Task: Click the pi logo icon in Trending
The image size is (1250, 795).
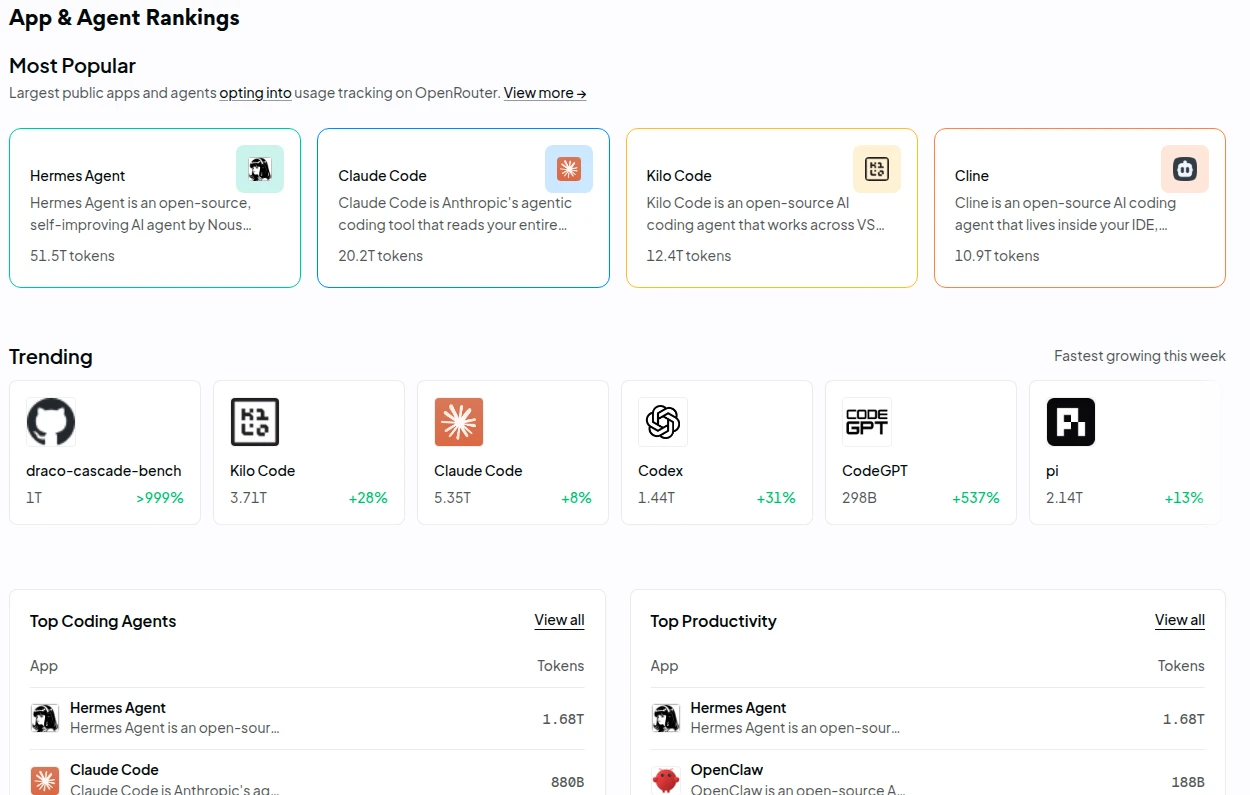Action: (x=1071, y=422)
